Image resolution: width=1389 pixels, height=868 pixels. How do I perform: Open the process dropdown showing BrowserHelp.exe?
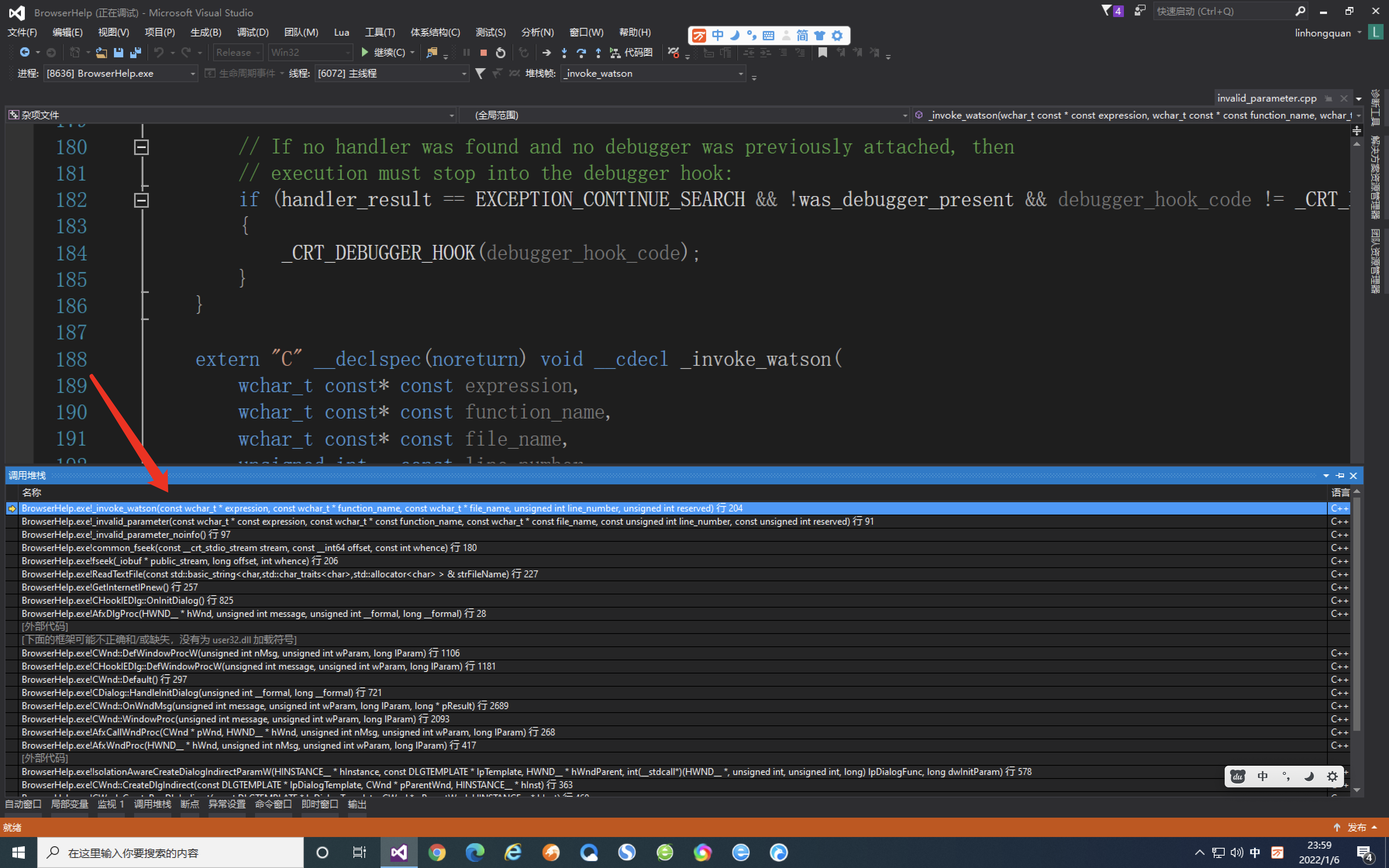pos(193,74)
